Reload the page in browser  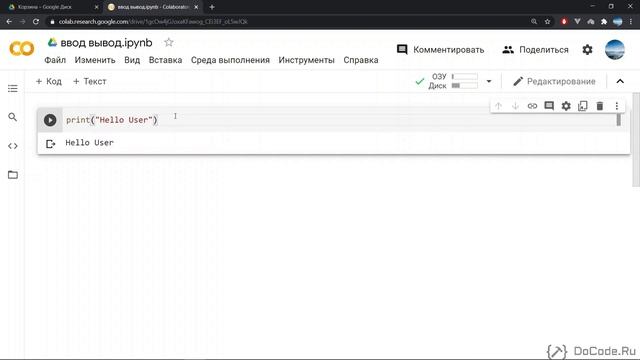pos(36,22)
